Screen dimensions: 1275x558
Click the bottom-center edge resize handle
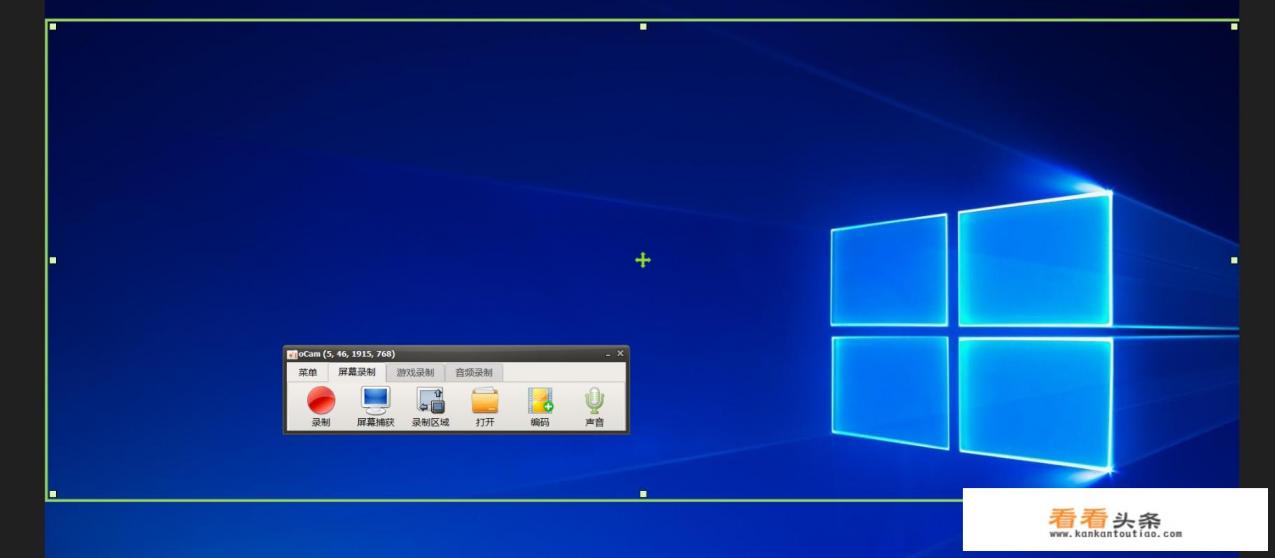point(643,494)
